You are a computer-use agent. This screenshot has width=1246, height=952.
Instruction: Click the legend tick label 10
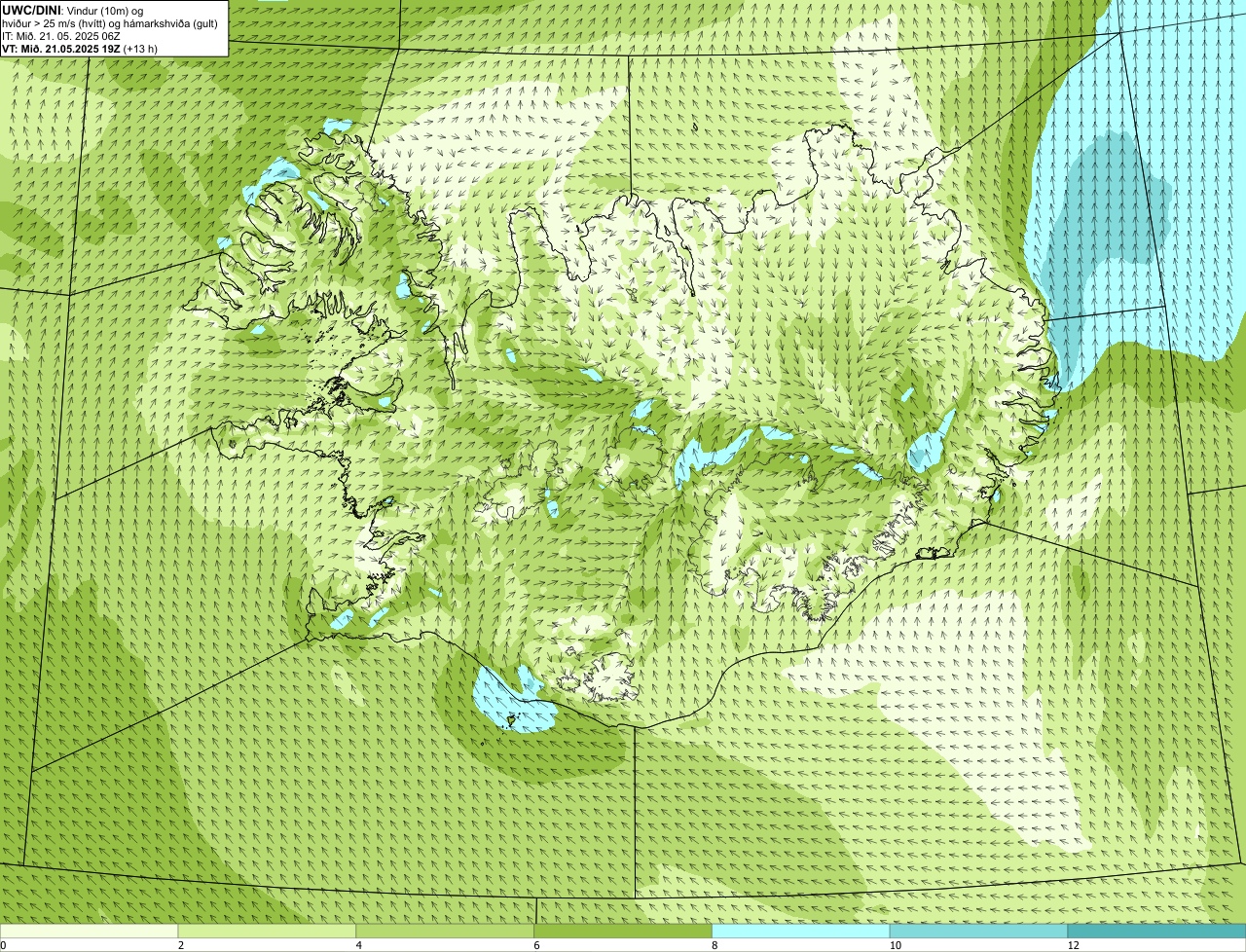tap(894, 945)
